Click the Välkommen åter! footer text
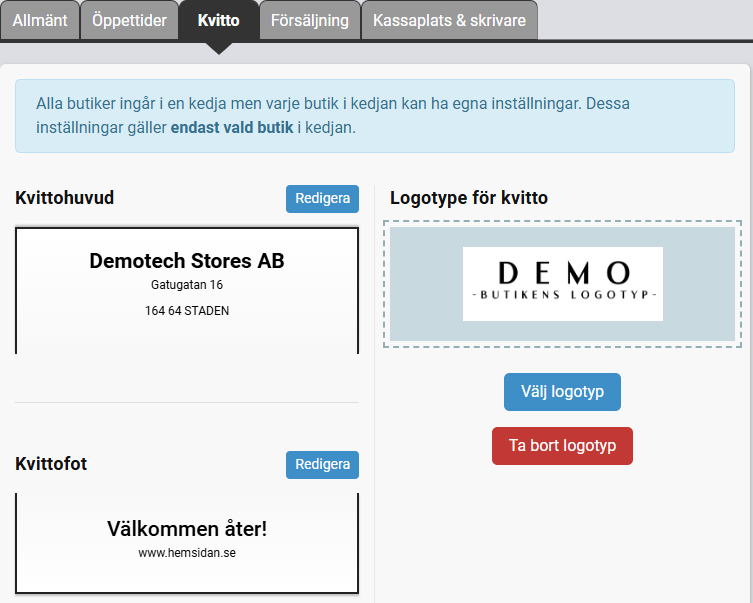Image resolution: width=753 pixels, height=603 pixels. (x=187, y=529)
